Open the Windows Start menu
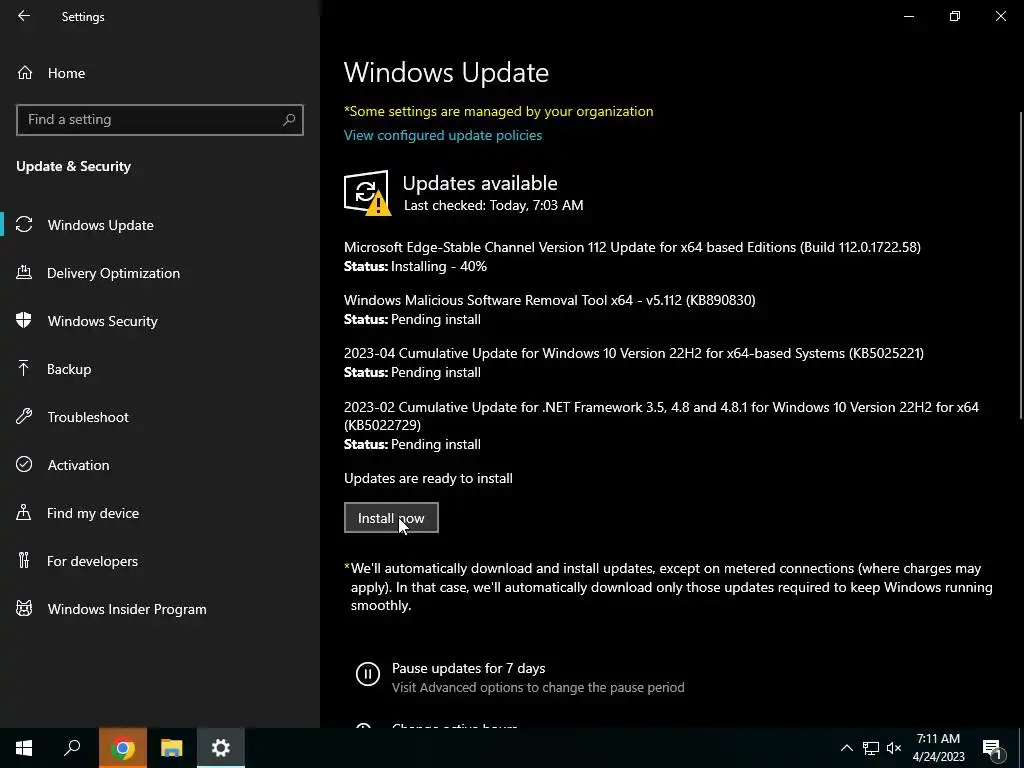Image resolution: width=1024 pixels, height=768 pixels. (24, 748)
